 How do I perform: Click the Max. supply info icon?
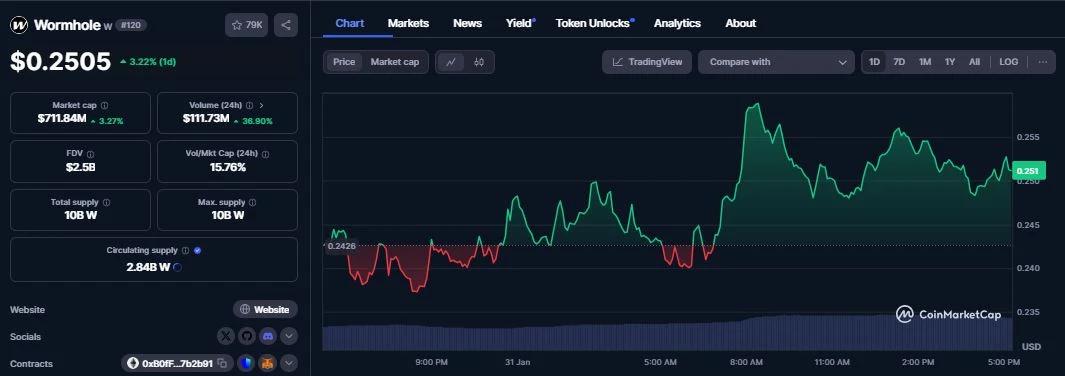tap(253, 202)
